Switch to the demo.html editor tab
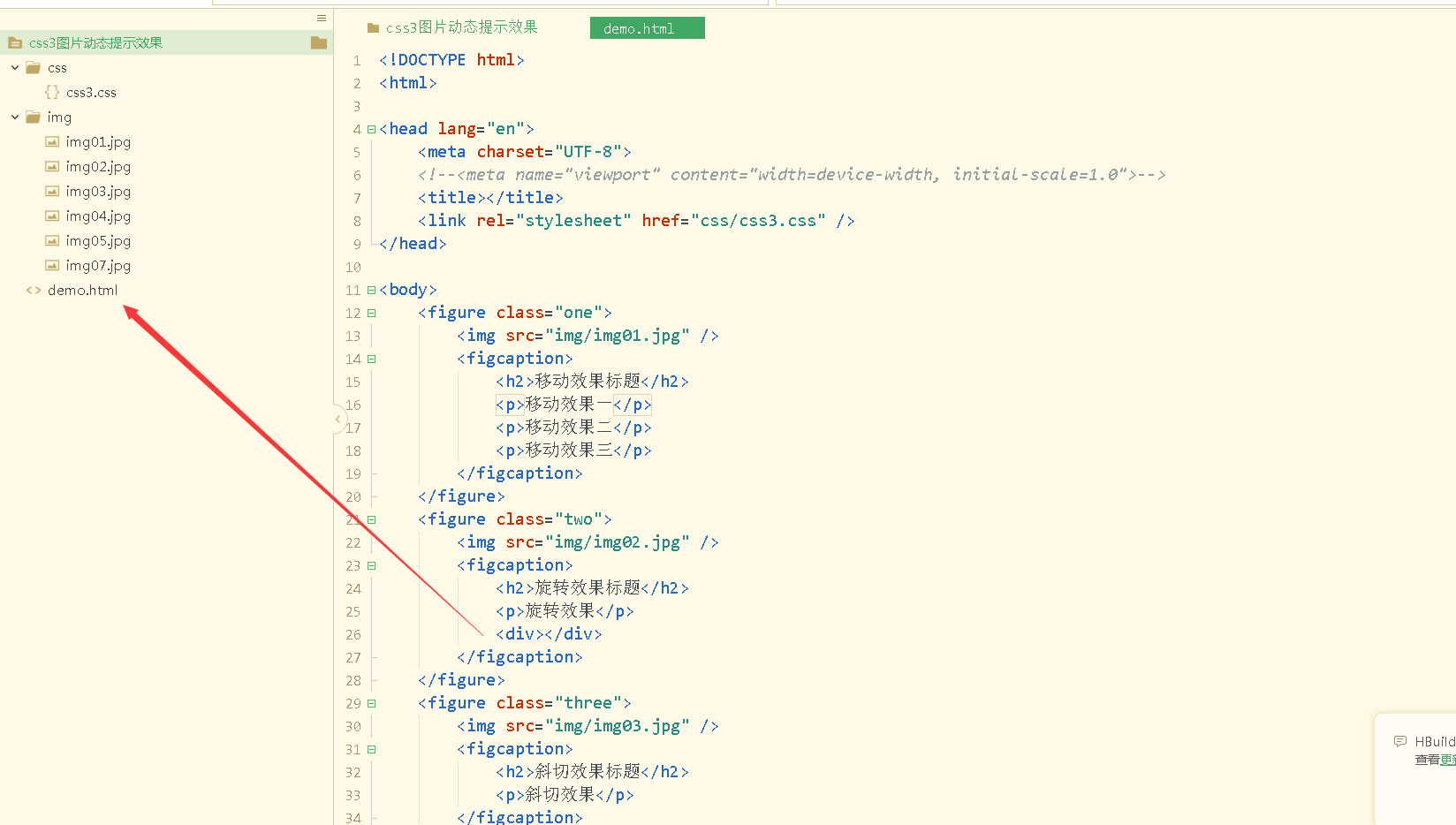The width and height of the screenshot is (1456, 825). [648, 28]
